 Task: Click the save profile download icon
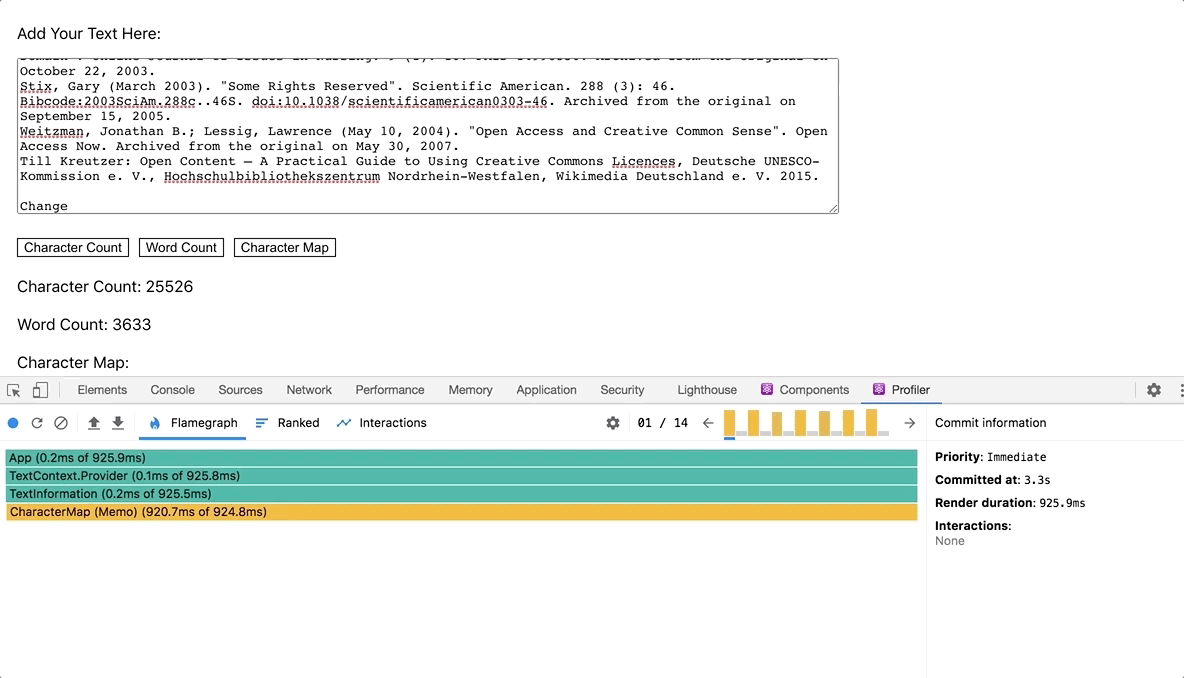118,423
